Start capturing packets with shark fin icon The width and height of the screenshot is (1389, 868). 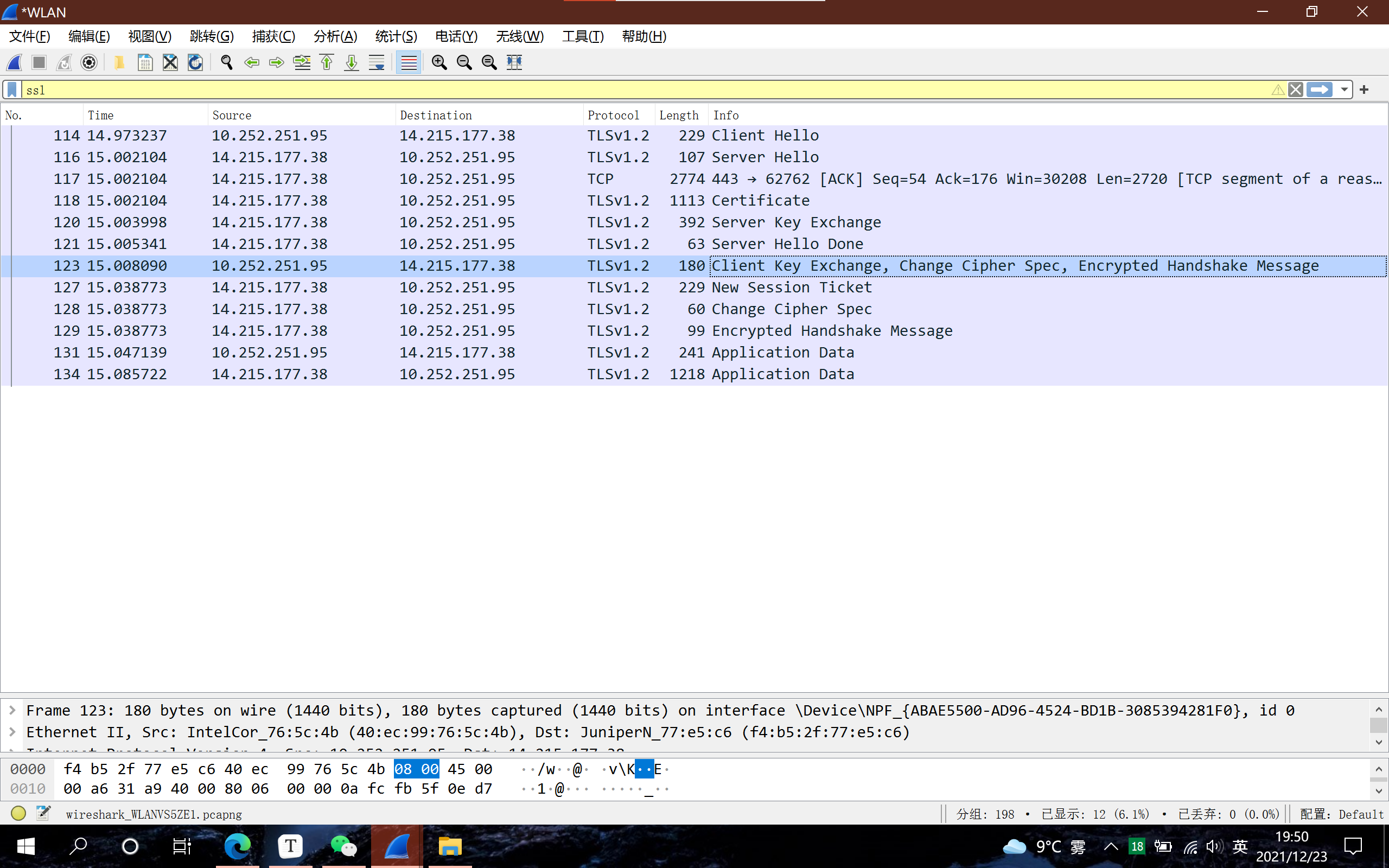tap(14, 62)
